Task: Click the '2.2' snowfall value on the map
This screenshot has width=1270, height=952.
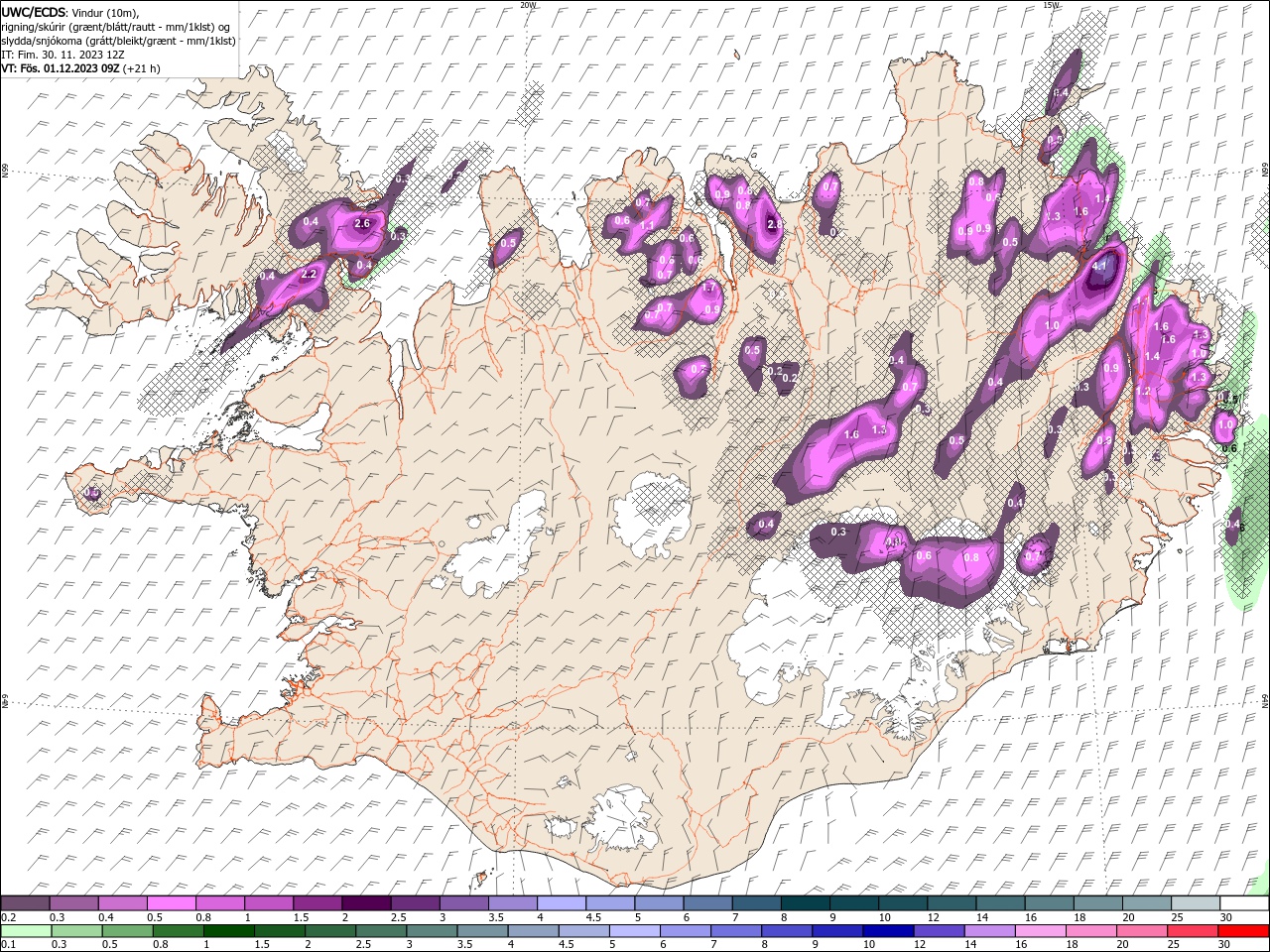Action: coord(309,274)
